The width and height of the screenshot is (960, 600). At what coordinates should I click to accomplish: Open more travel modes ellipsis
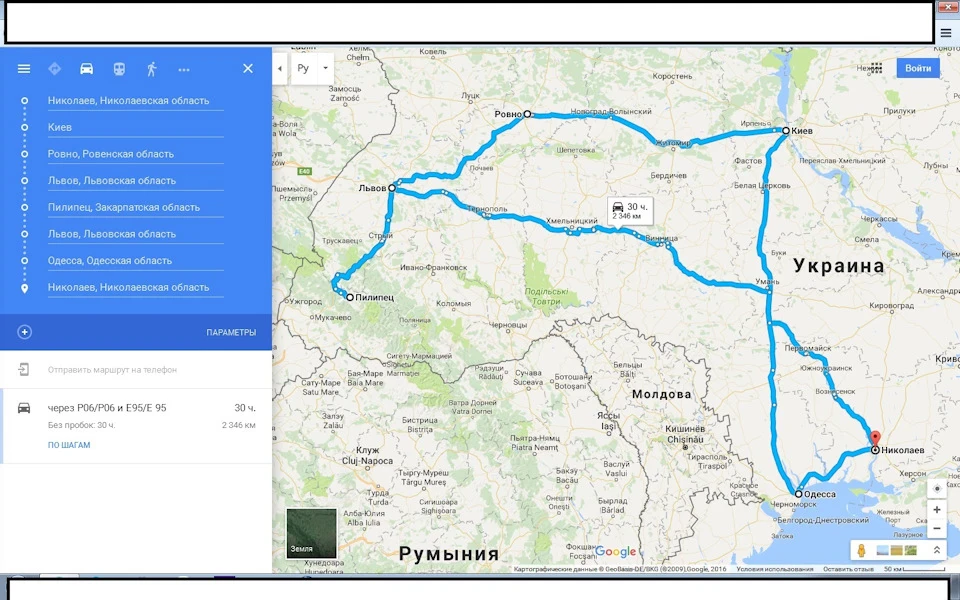[184, 70]
